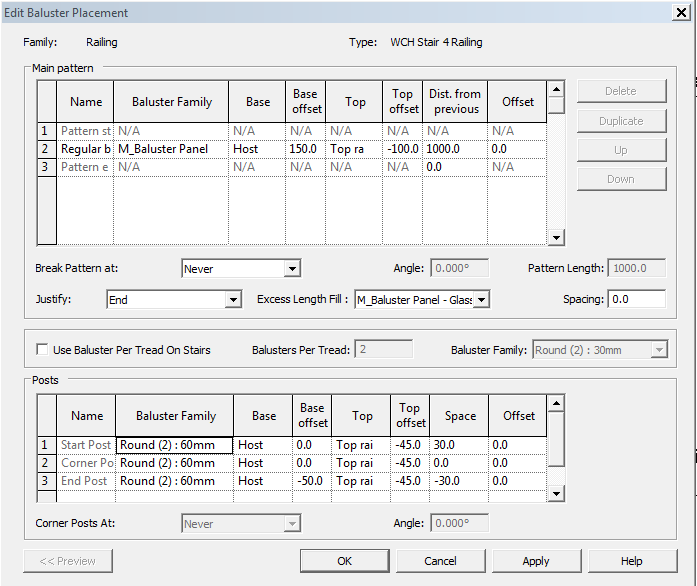Click the Cancel button

pyautogui.click(x=440, y=561)
